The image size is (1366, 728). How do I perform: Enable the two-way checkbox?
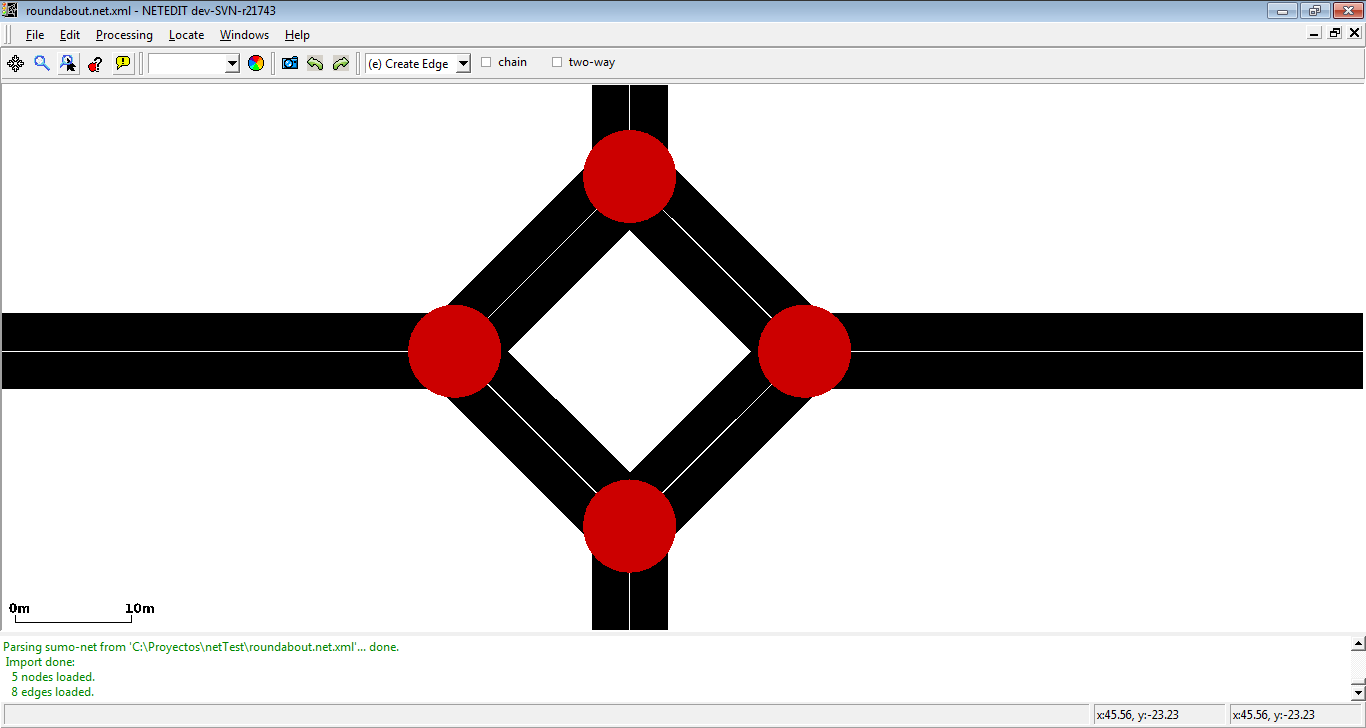point(557,62)
